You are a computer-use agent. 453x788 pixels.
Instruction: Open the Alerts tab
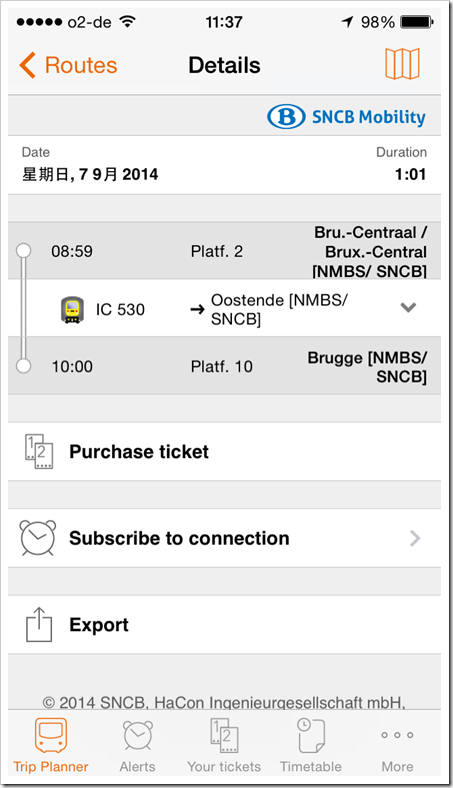[137, 746]
